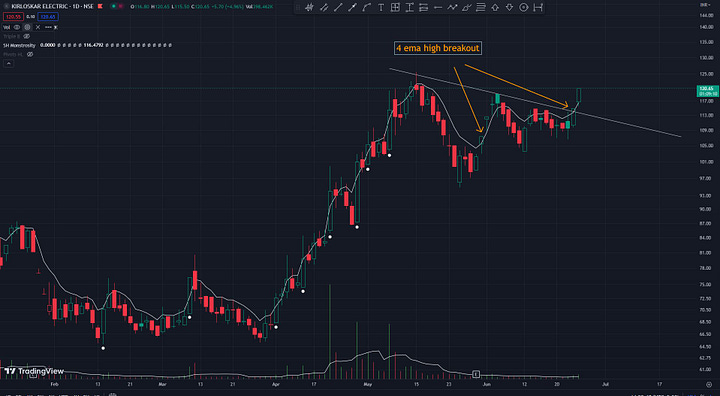Viewport: 720px width, 396px height.
Task: Select the Triple E indicator label
Action: 11,36
